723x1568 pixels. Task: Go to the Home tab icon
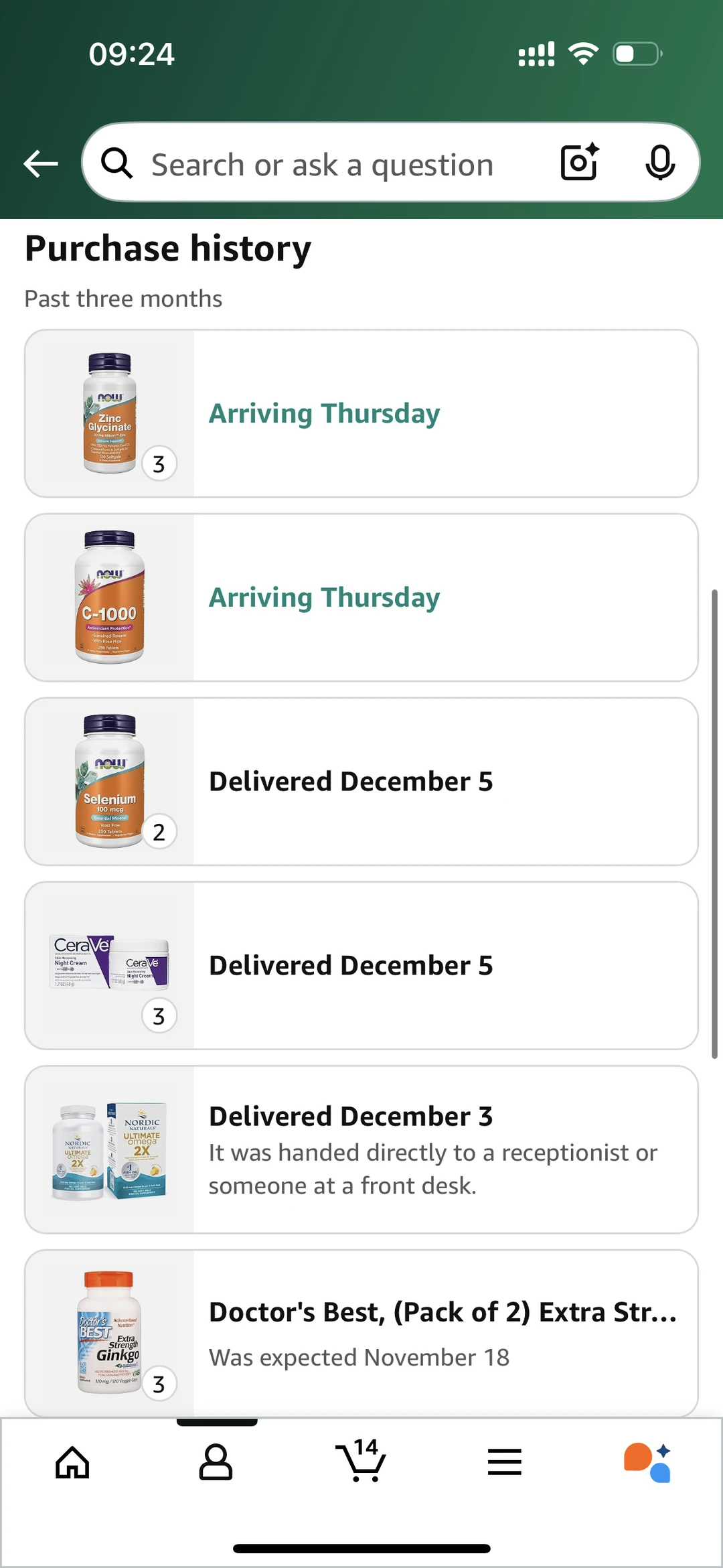(x=72, y=1462)
